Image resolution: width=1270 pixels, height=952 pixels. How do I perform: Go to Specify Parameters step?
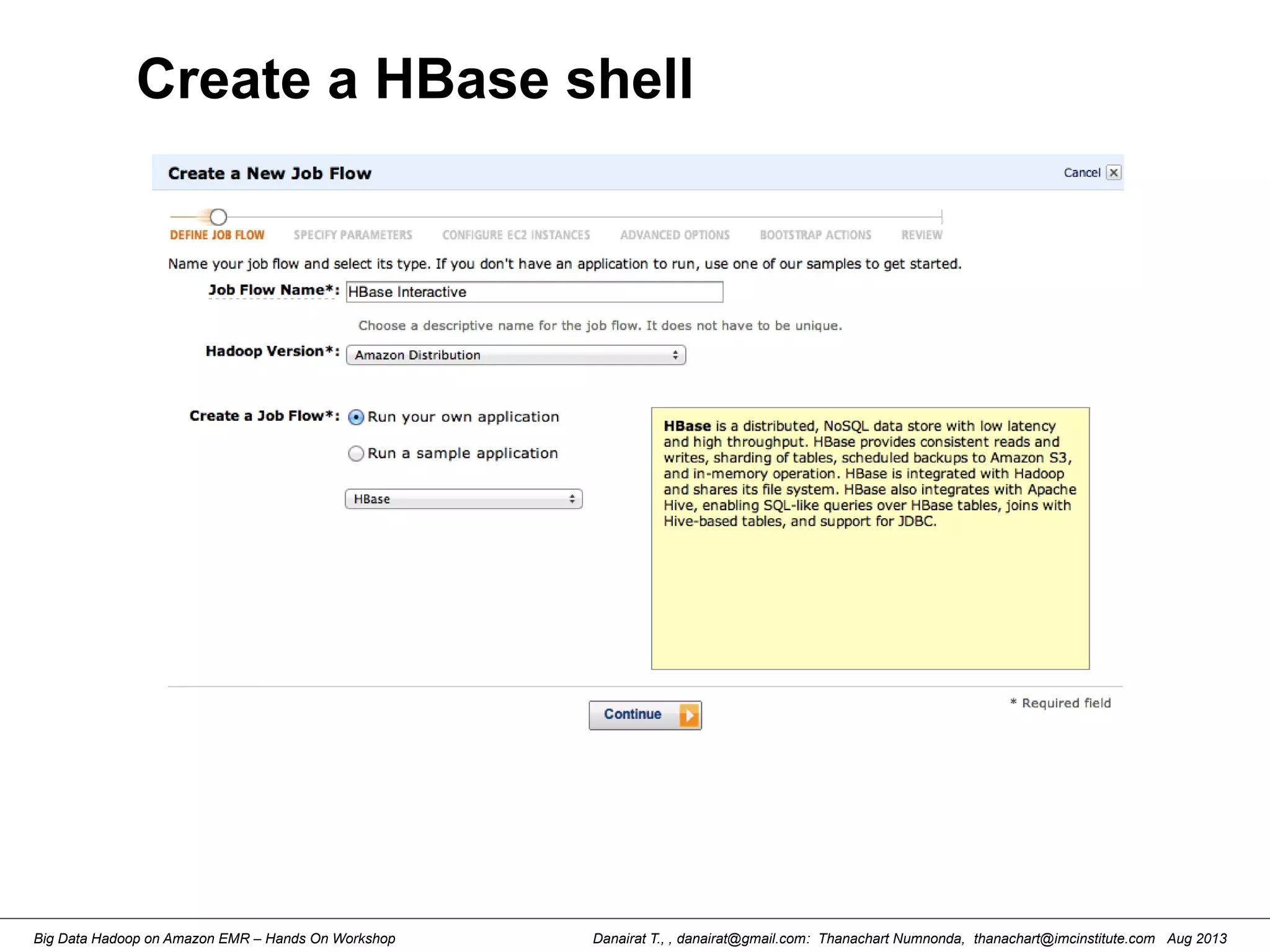point(353,235)
